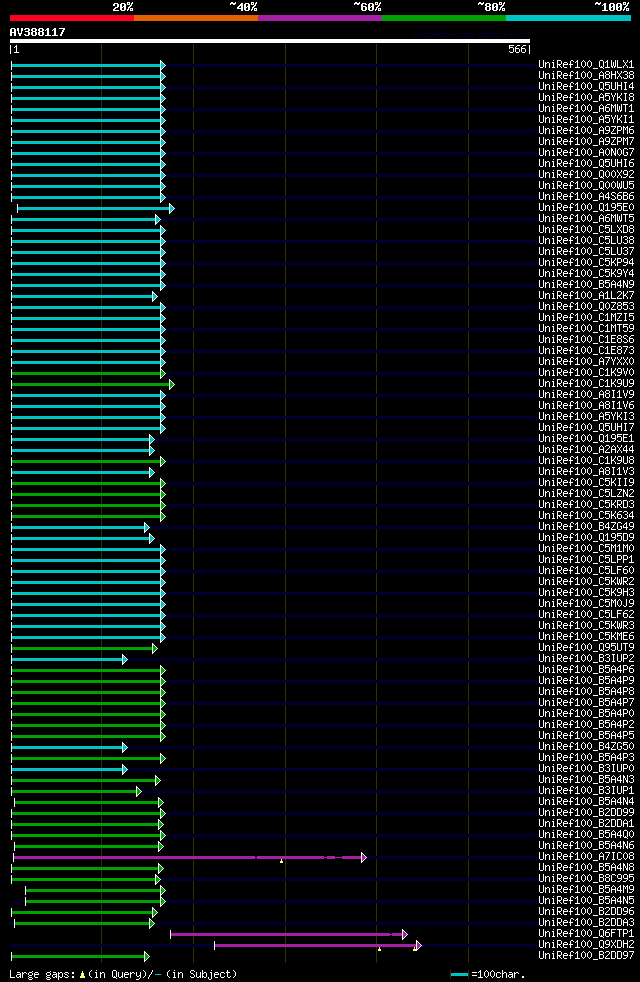Select hit label UniRef100_Q95UT9

(x=586, y=648)
